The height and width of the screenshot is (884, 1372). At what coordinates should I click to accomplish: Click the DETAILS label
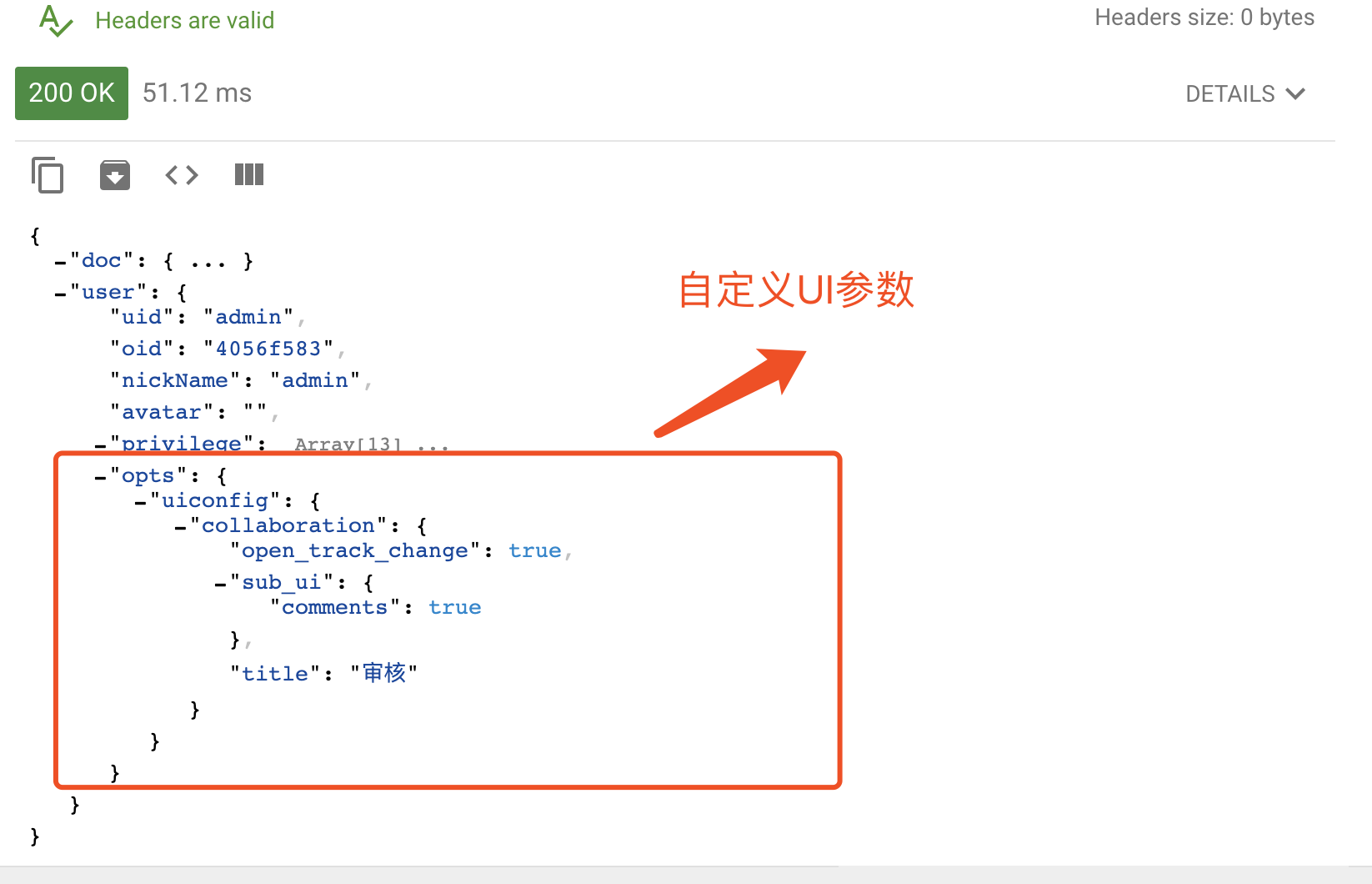click(x=1230, y=93)
